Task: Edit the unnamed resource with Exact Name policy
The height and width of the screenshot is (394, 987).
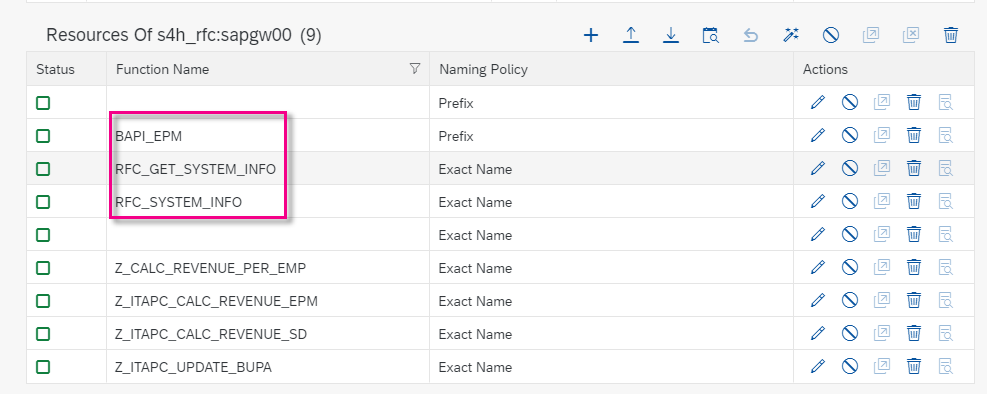Action: coord(818,234)
